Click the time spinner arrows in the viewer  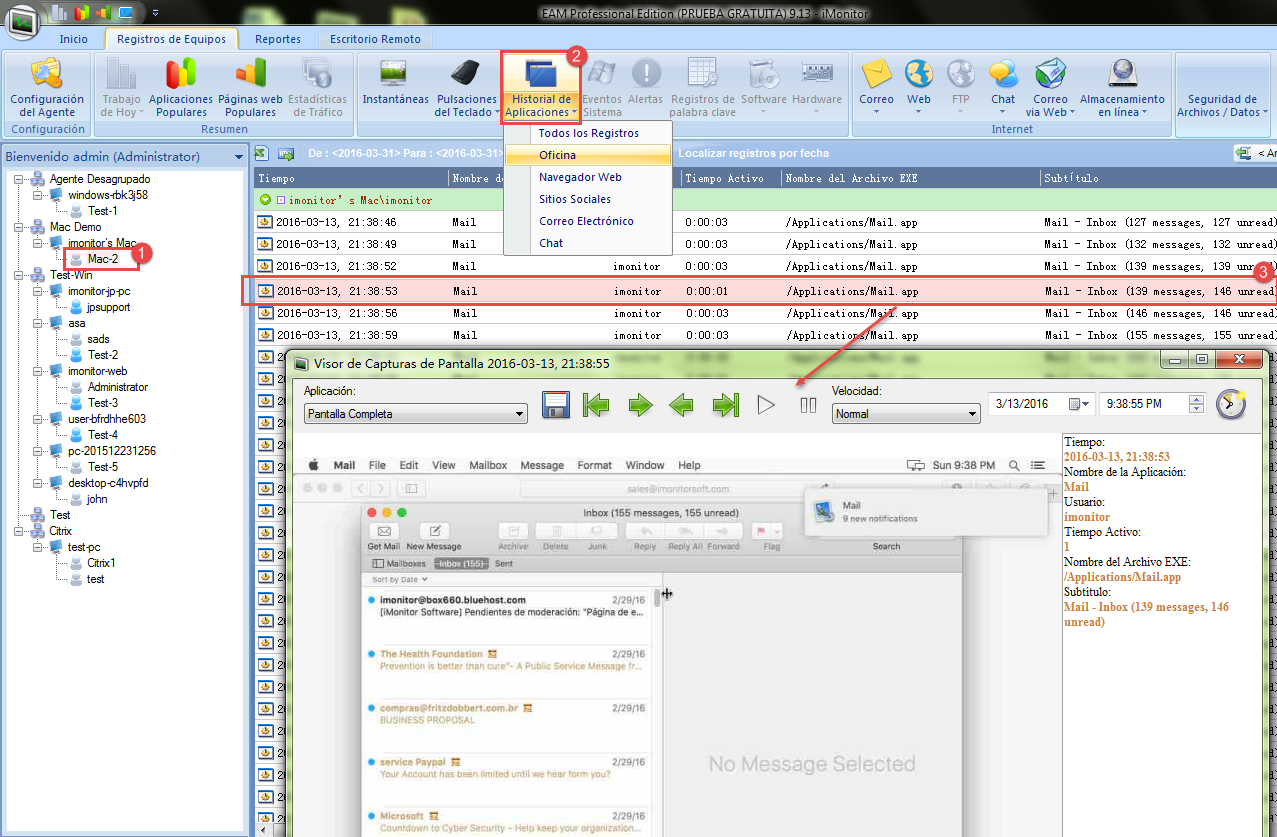pos(1197,404)
